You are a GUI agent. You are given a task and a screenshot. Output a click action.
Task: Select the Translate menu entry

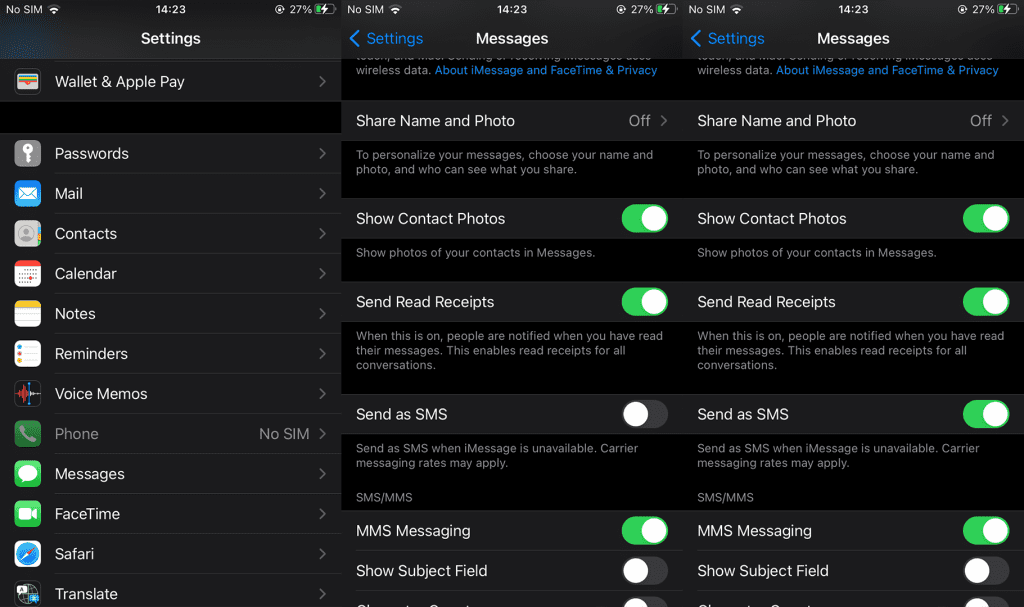86,593
